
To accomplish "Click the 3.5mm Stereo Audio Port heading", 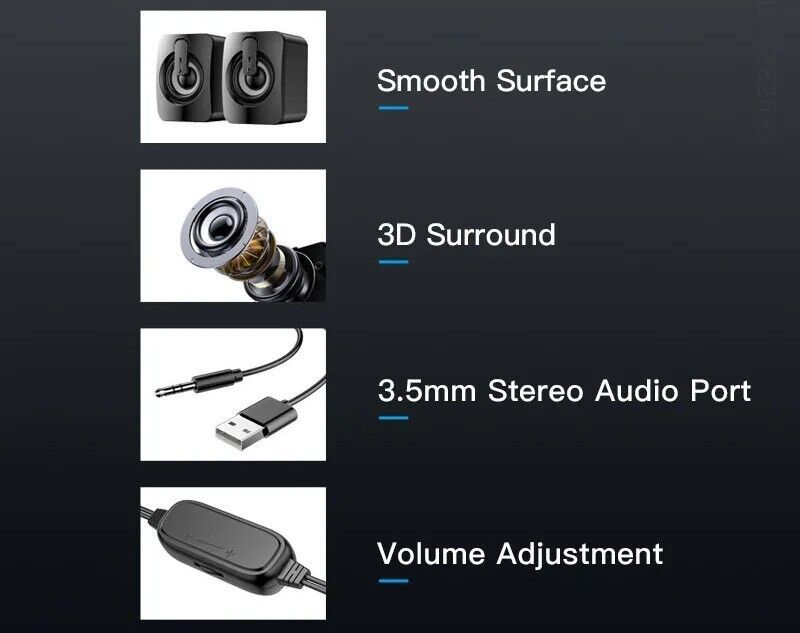I will (x=564, y=390).
